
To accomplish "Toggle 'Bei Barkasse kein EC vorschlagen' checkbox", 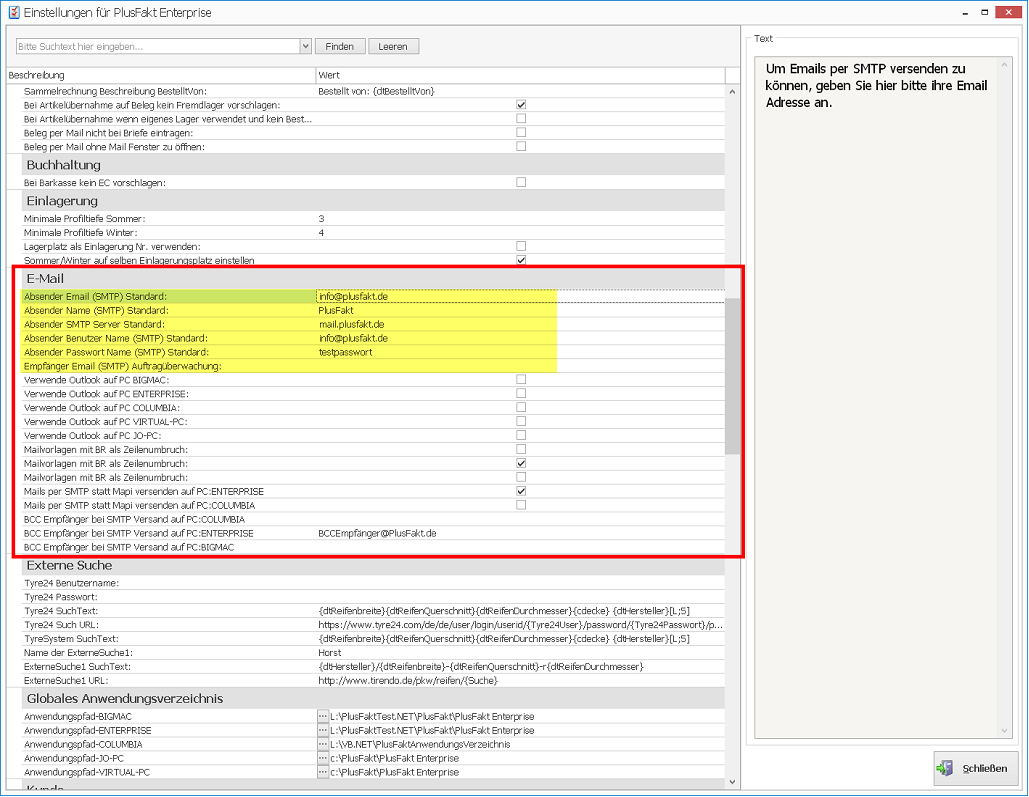I will pyautogui.click(x=521, y=182).
